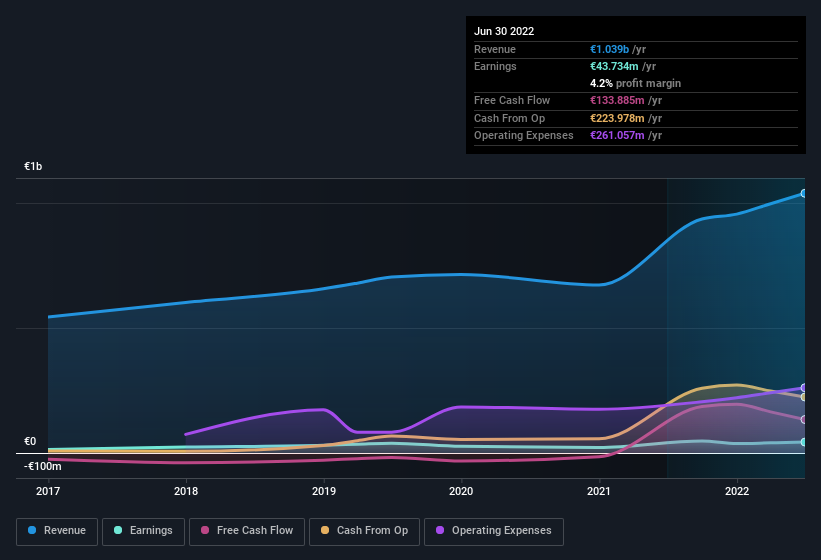This screenshot has width=821, height=560.
Task: Click the pink Free Cash Flow endpoint marker
Action: point(803,419)
